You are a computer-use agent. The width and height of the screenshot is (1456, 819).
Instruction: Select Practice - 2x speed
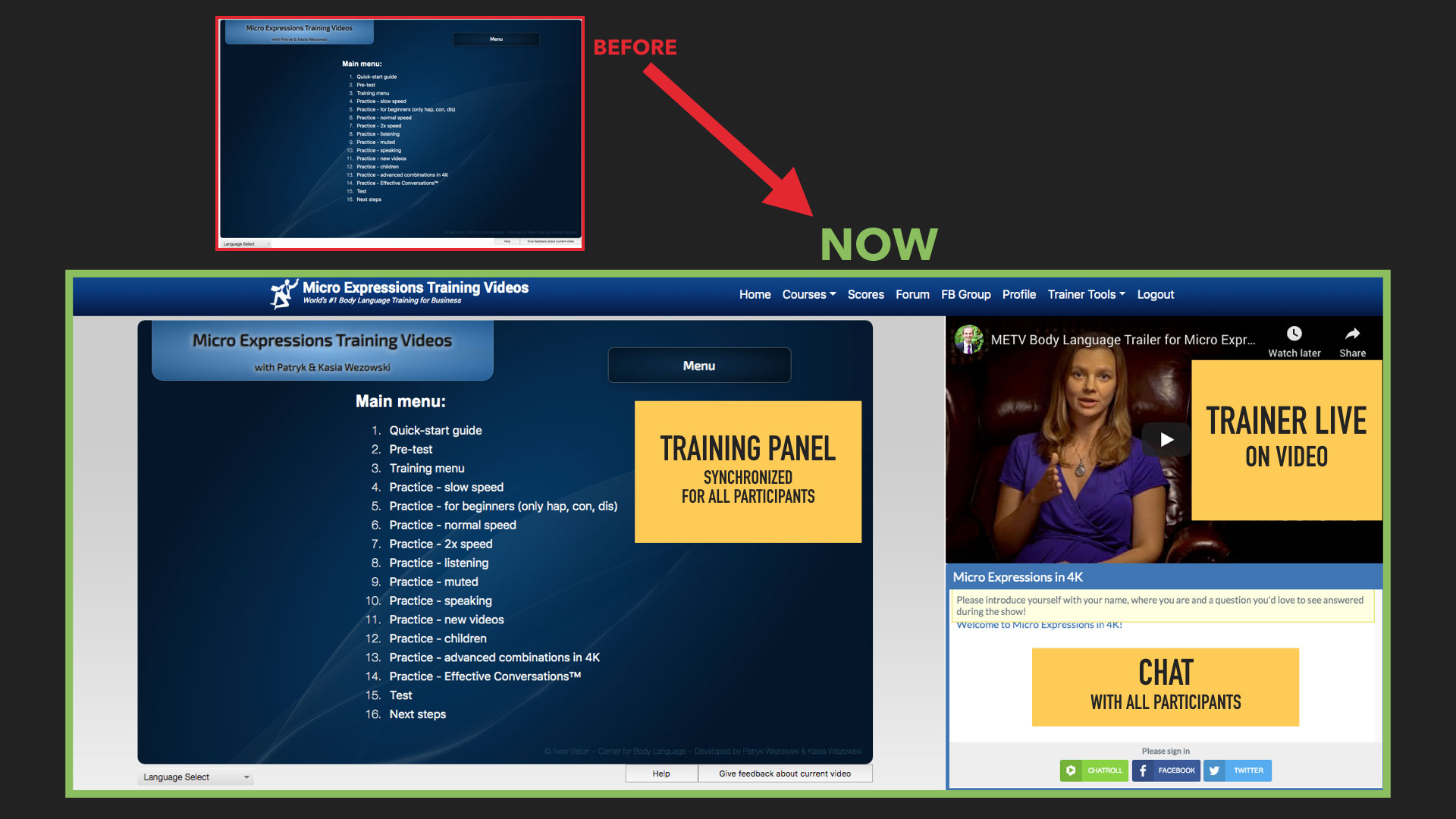(x=441, y=544)
